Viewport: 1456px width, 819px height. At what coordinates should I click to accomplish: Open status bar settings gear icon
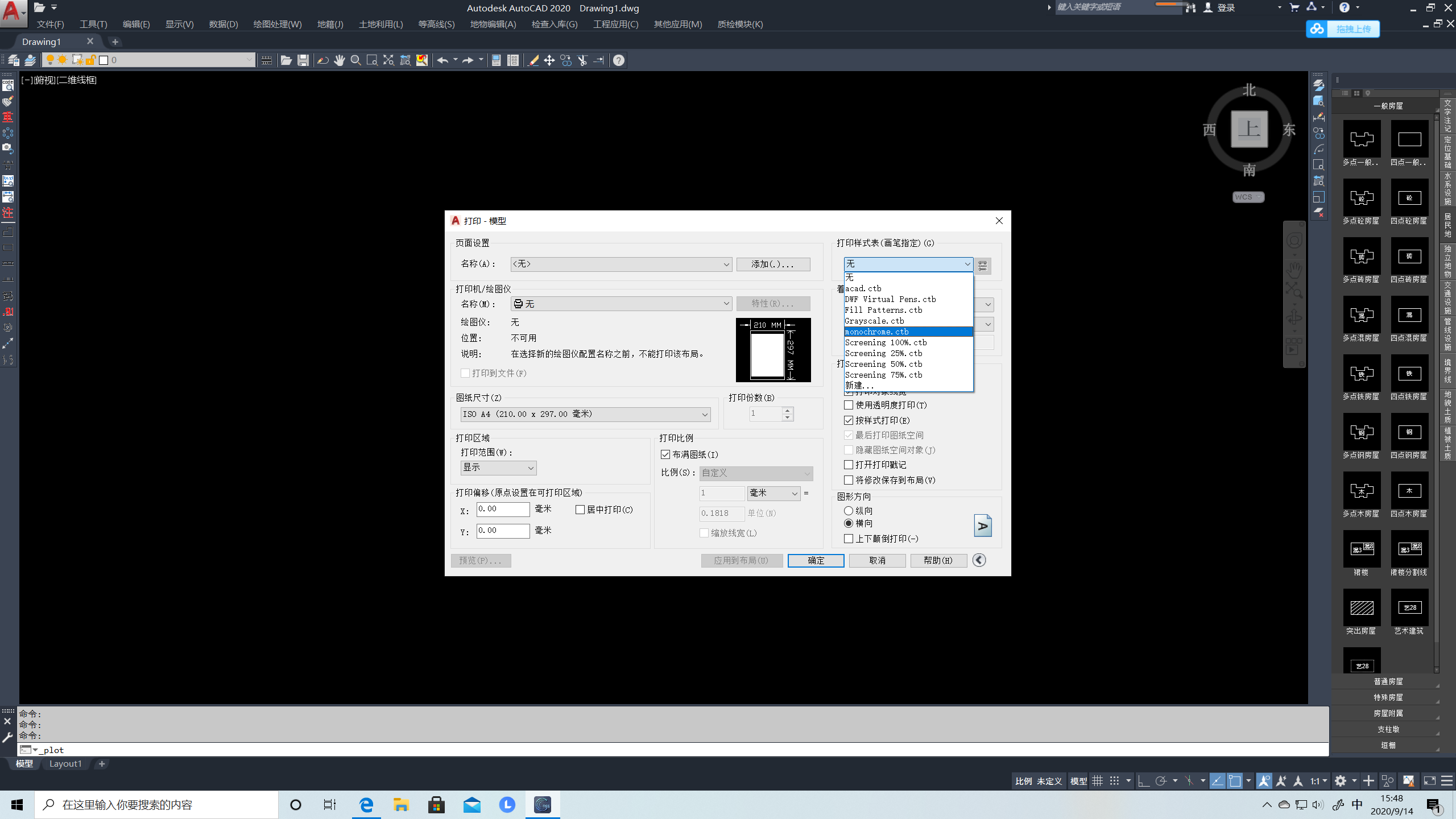click(1340, 781)
